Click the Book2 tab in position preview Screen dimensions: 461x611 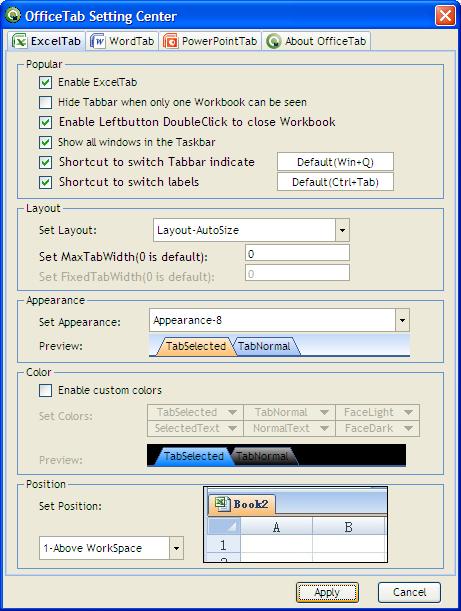coord(242,504)
